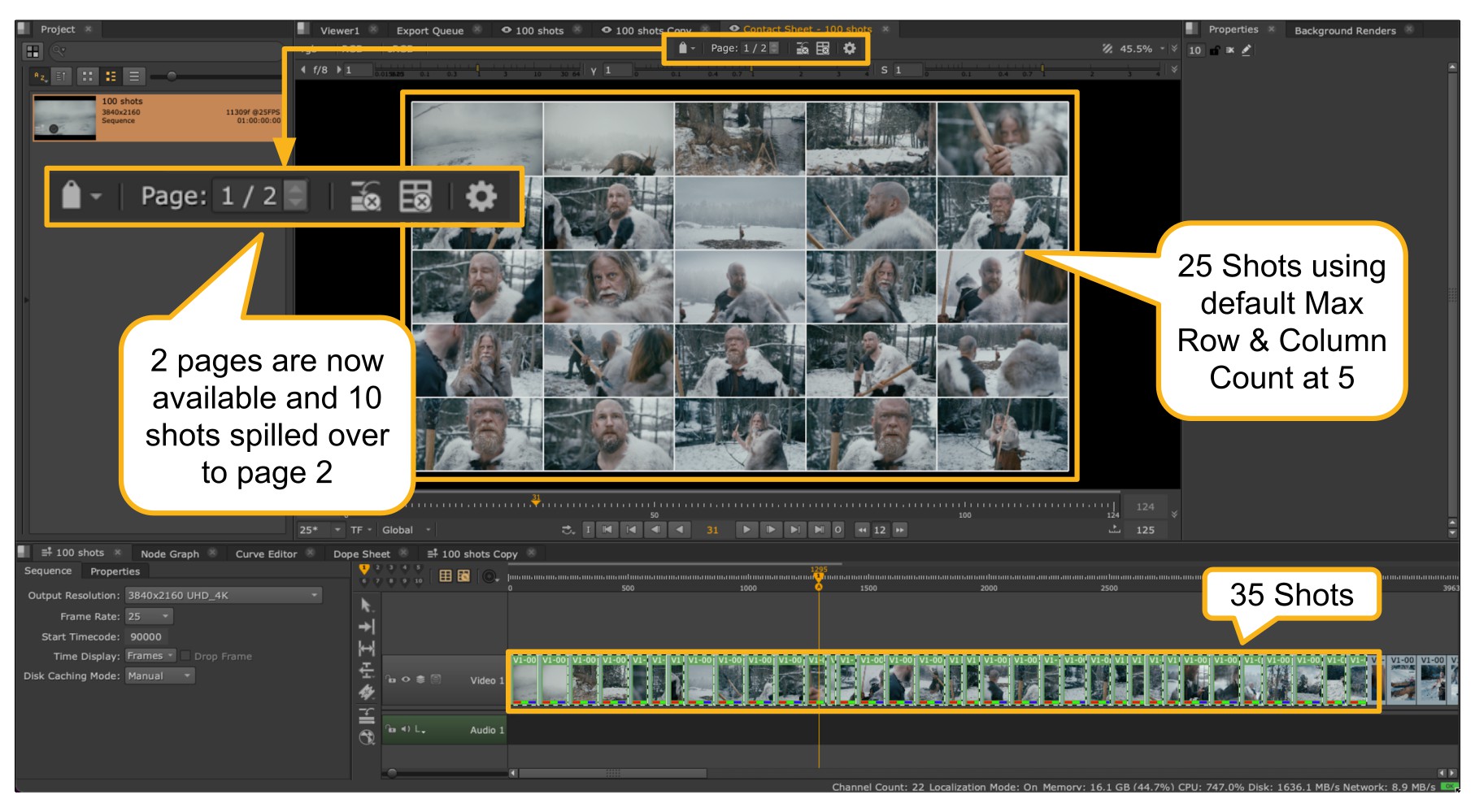Select the timeline arrow selection tool
Image resolution: width=1475 pixels, height=812 pixels.
click(366, 606)
